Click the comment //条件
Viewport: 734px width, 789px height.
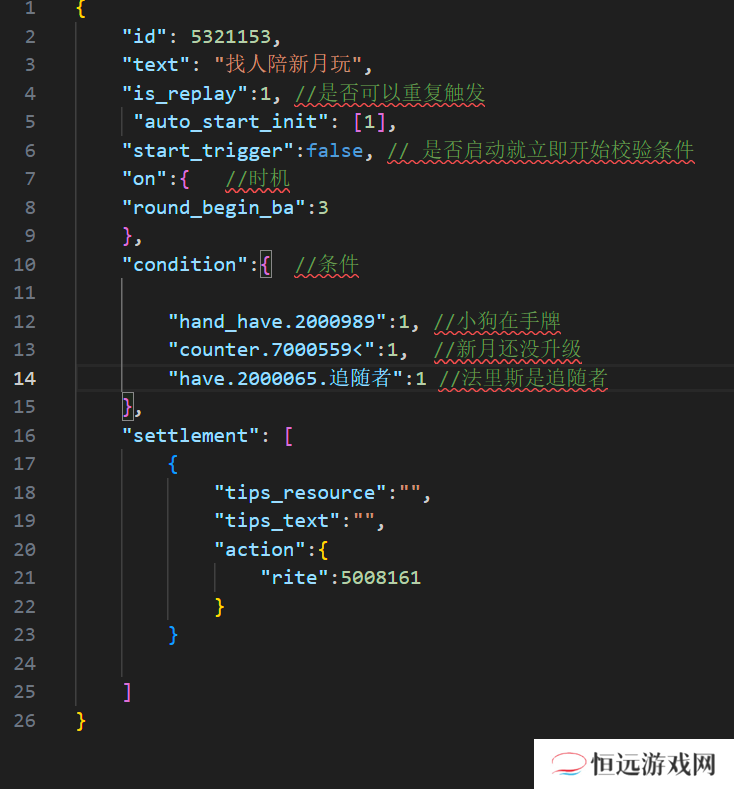tap(327, 265)
